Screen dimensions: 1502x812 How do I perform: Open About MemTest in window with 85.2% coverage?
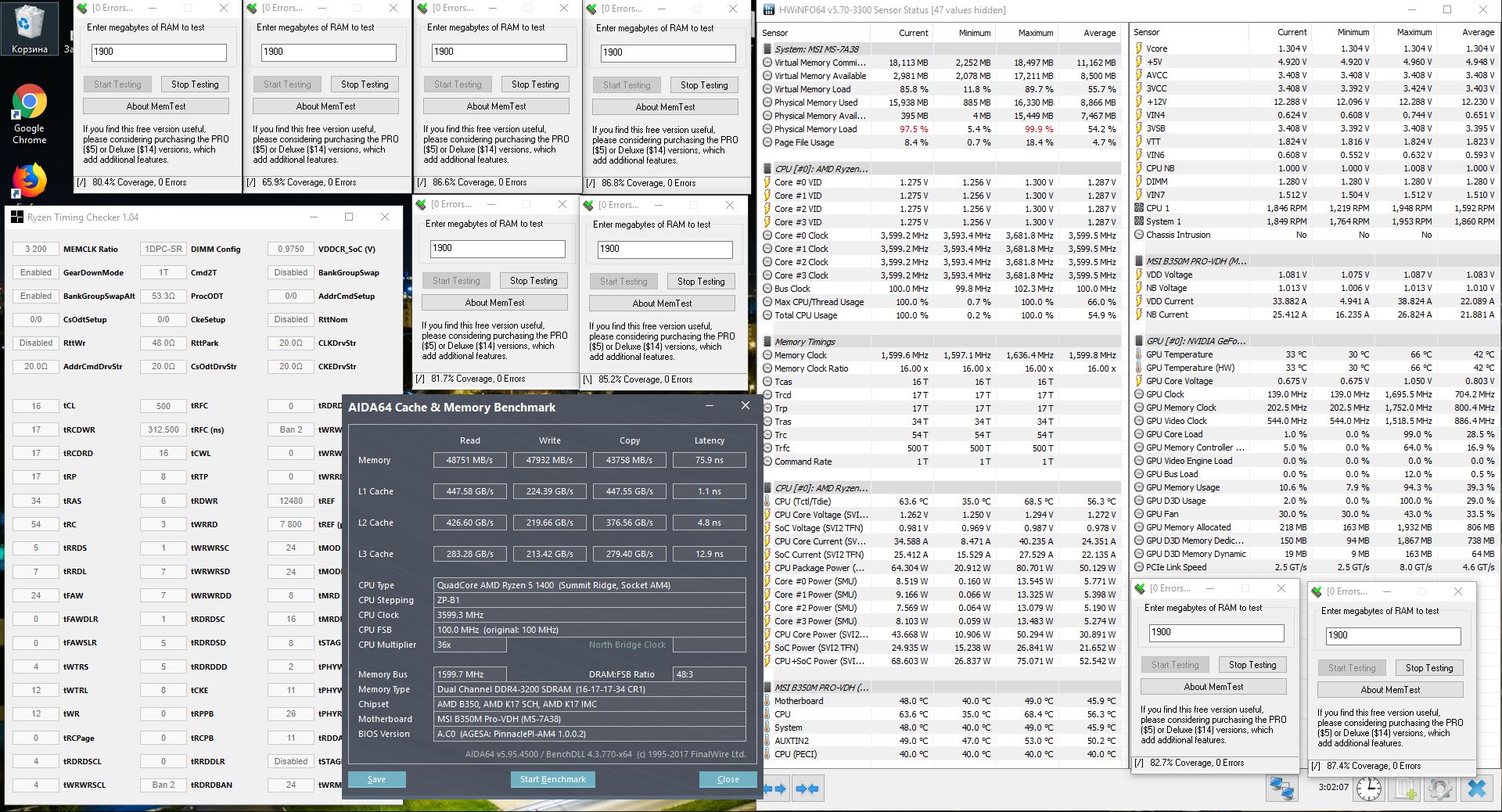coord(663,304)
